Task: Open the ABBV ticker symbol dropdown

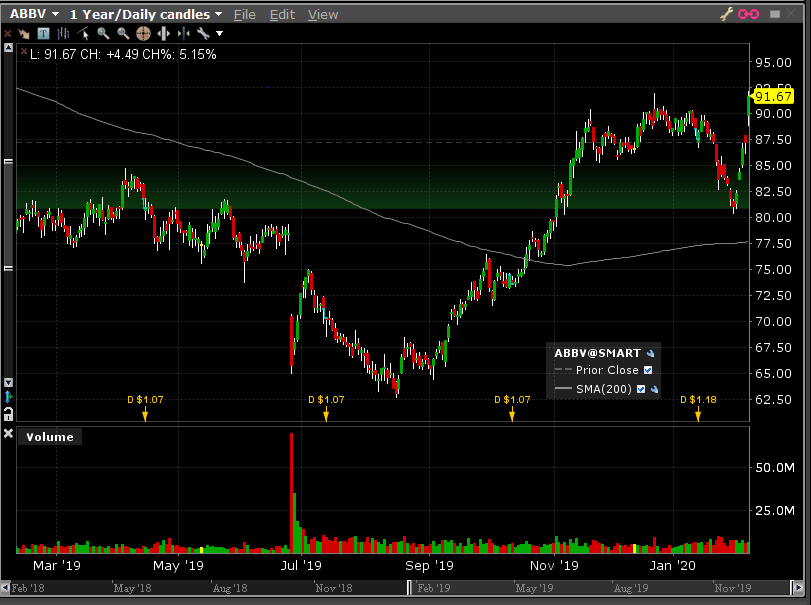Action: [x=54, y=14]
